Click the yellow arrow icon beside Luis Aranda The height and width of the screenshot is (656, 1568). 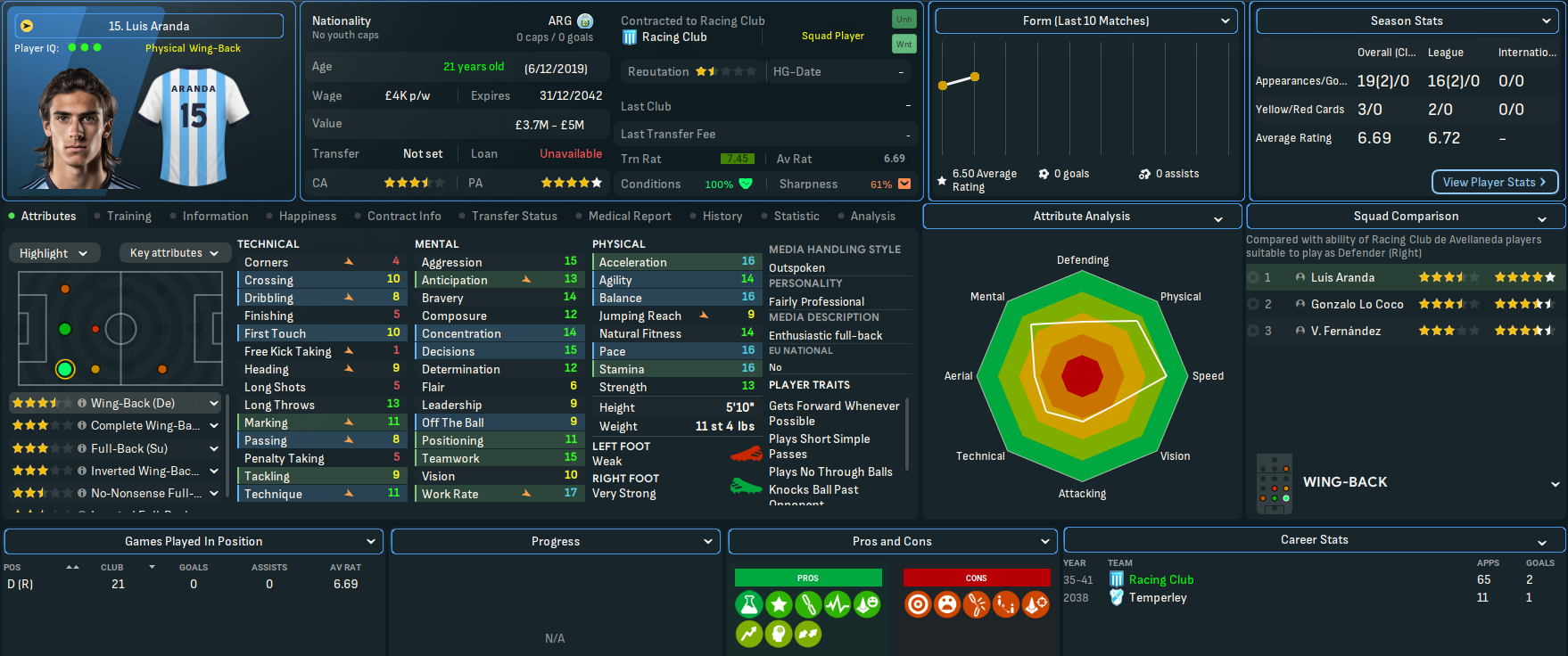pos(27,26)
